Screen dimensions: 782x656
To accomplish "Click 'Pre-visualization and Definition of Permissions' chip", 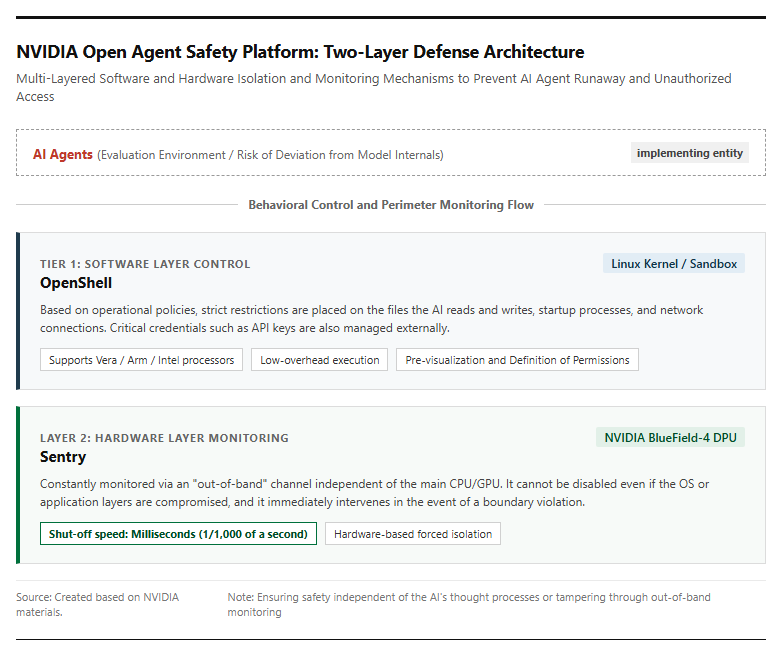I will (x=517, y=360).
